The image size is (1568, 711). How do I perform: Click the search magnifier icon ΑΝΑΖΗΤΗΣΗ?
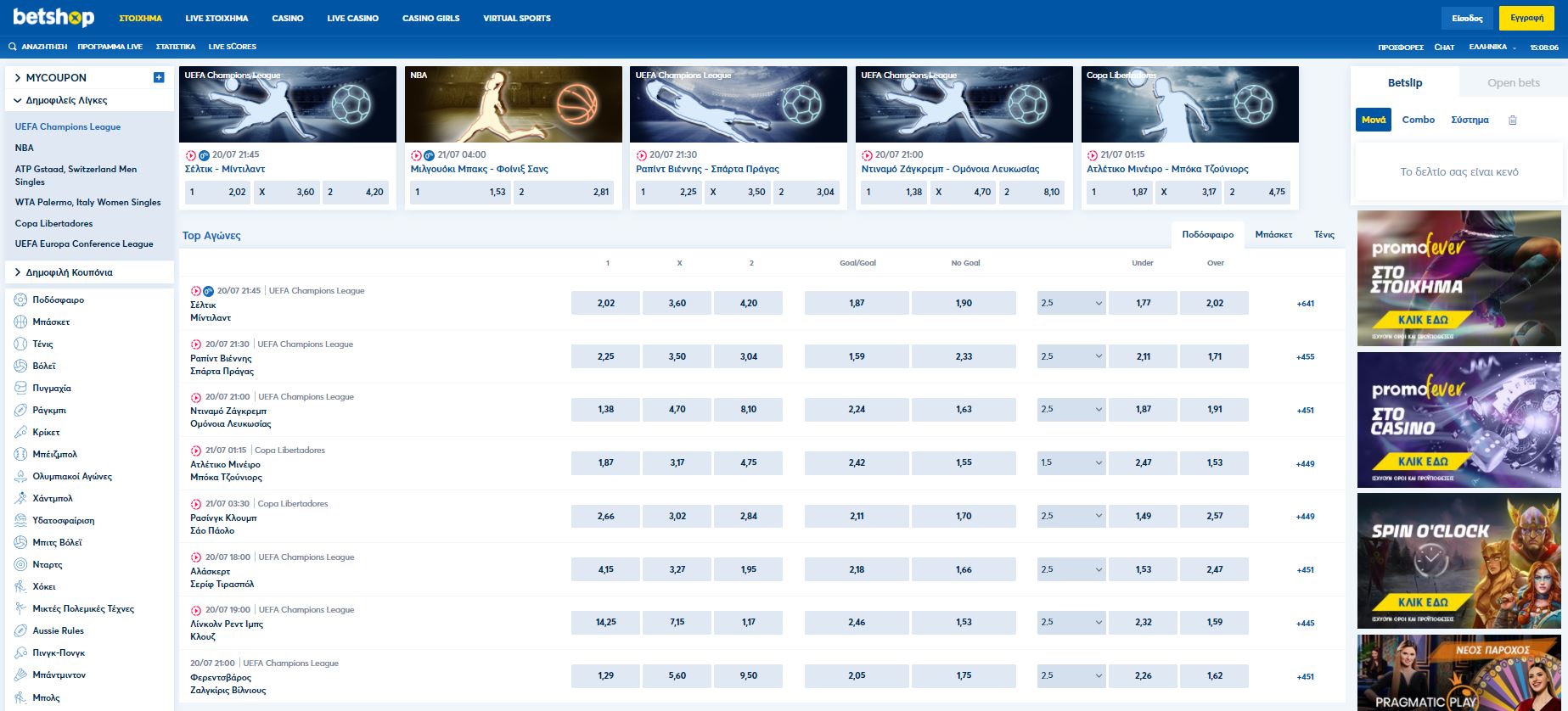[x=13, y=47]
